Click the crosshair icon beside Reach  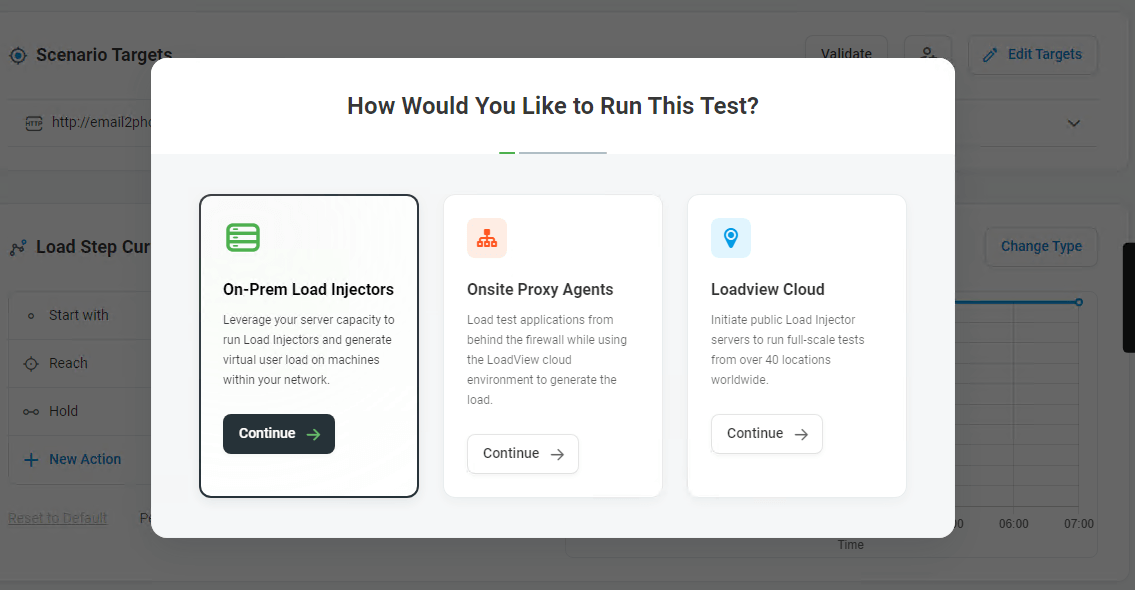click(30, 363)
